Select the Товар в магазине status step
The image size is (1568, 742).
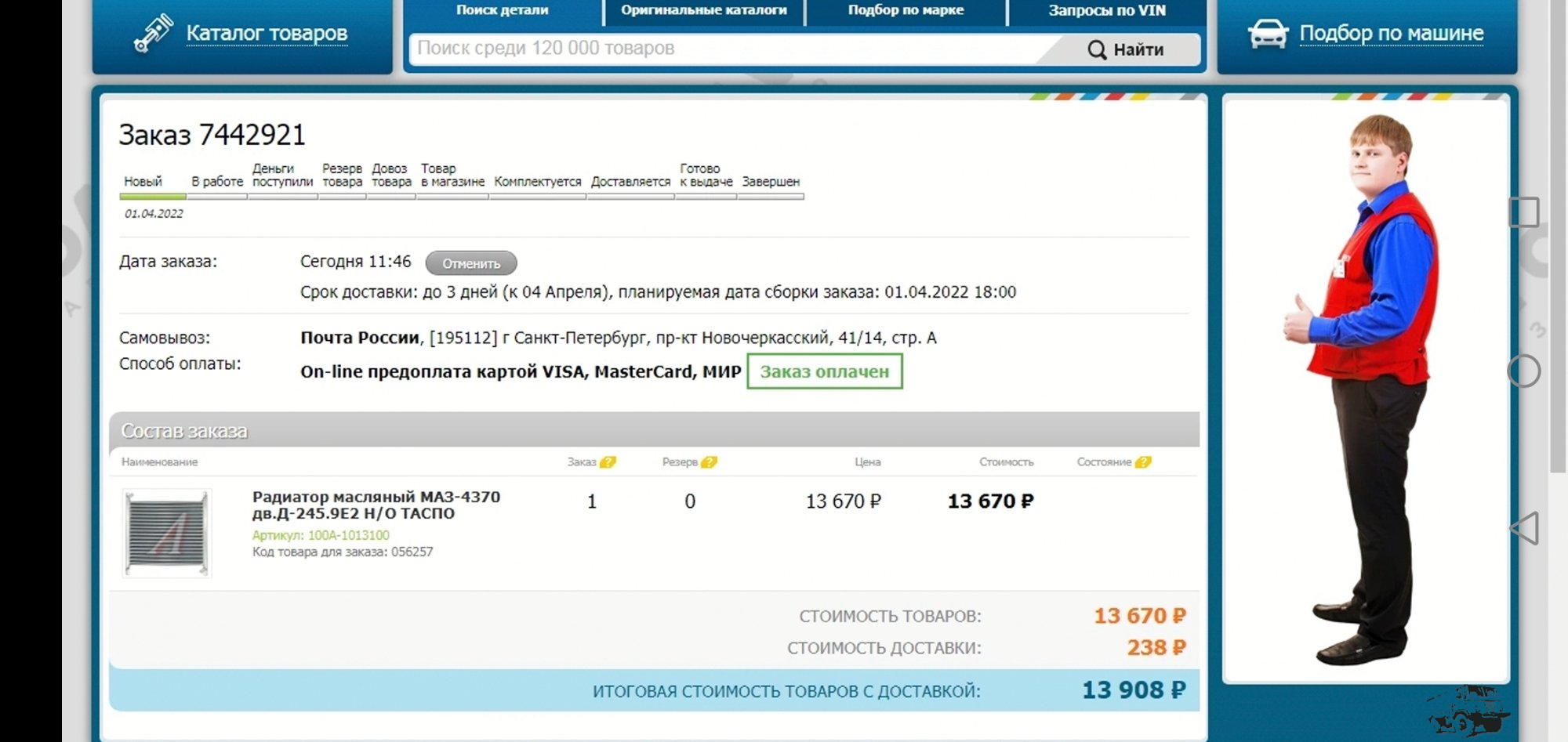point(452,175)
